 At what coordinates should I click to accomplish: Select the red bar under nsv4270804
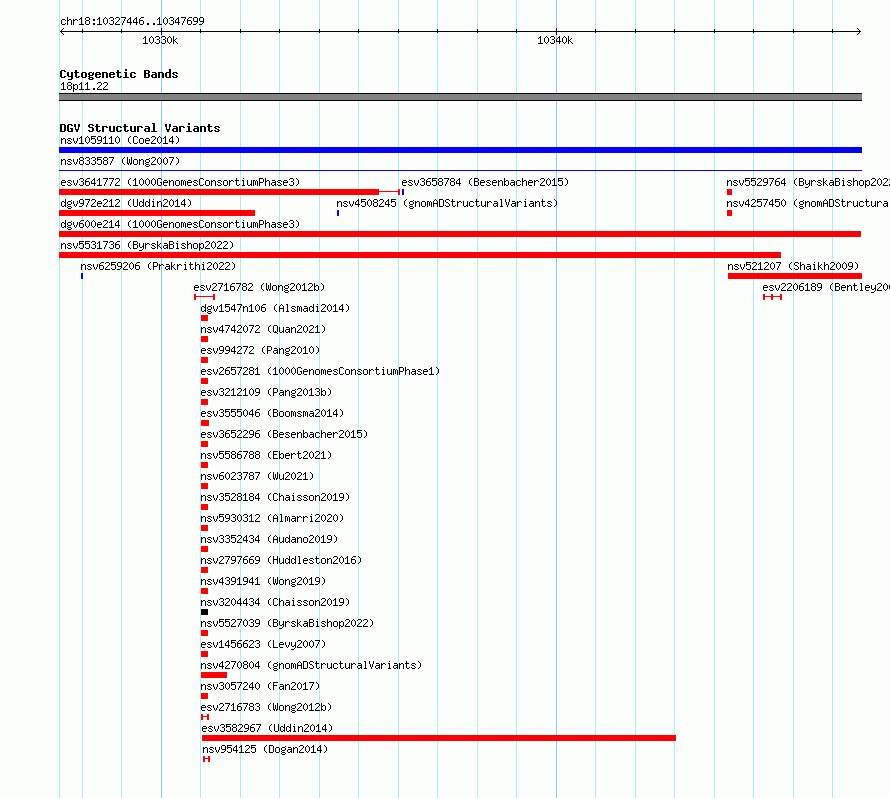[214, 675]
